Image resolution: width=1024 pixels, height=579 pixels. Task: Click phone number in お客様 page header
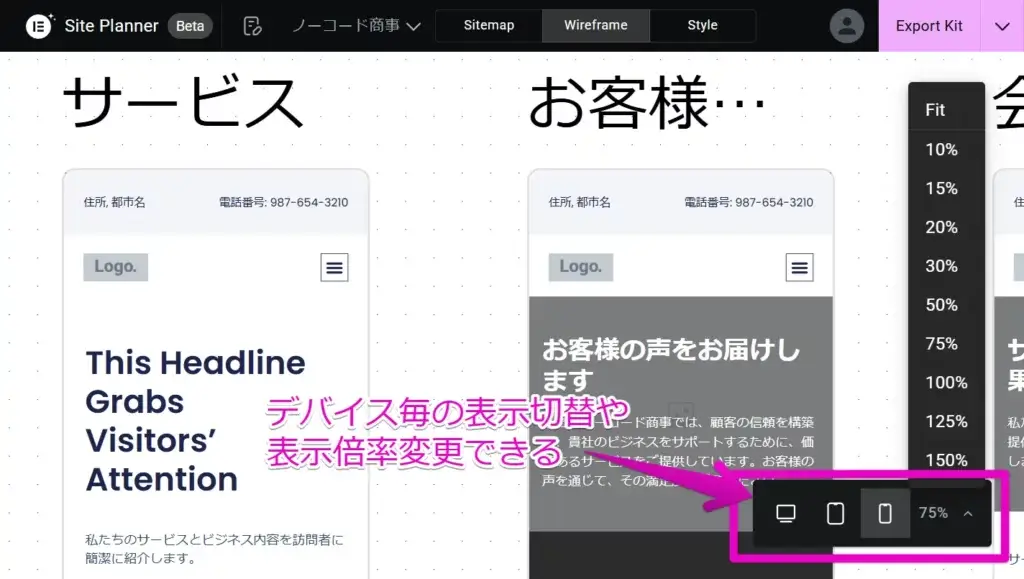pos(748,202)
